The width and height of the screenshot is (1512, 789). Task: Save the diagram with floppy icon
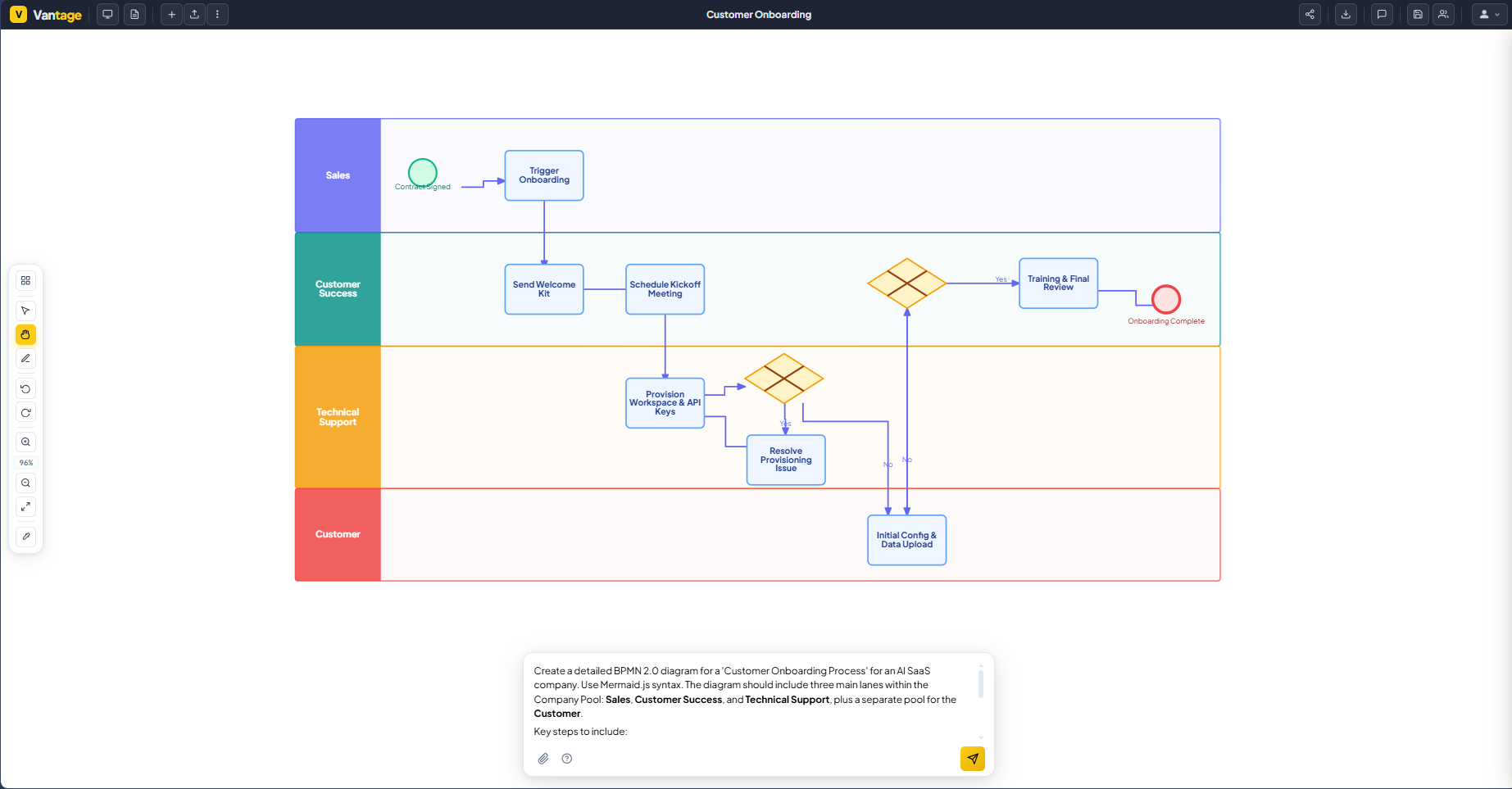click(x=1418, y=15)
